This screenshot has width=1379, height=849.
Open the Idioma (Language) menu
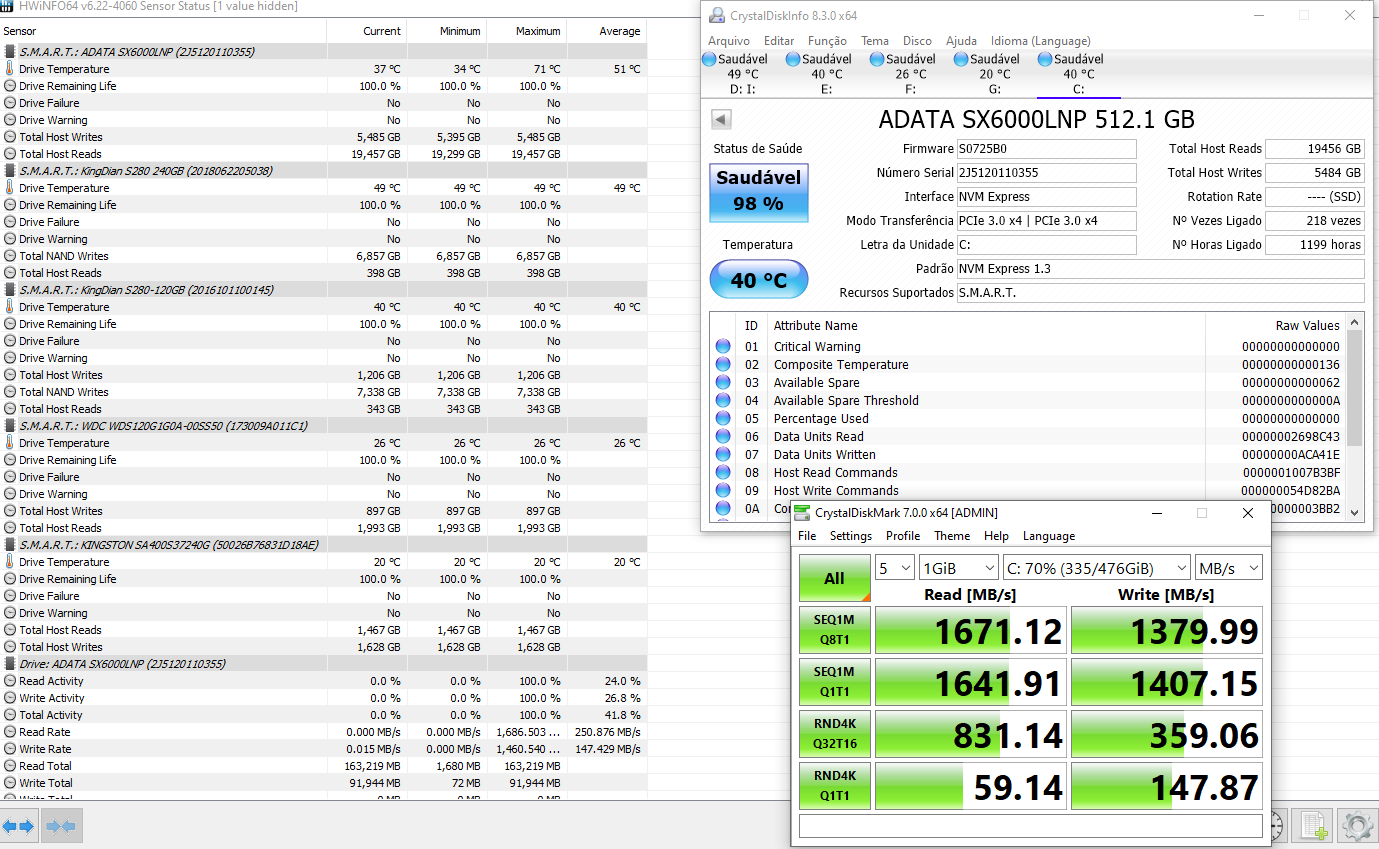pos(1041,41)
